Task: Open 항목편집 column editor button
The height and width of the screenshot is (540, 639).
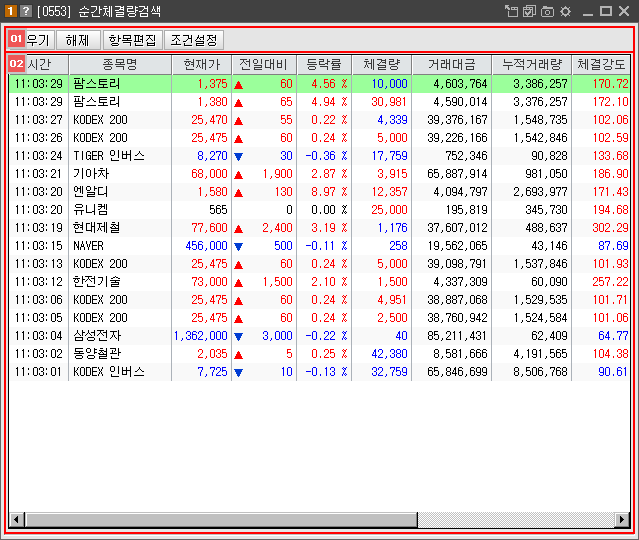Action: click(132, 40)
